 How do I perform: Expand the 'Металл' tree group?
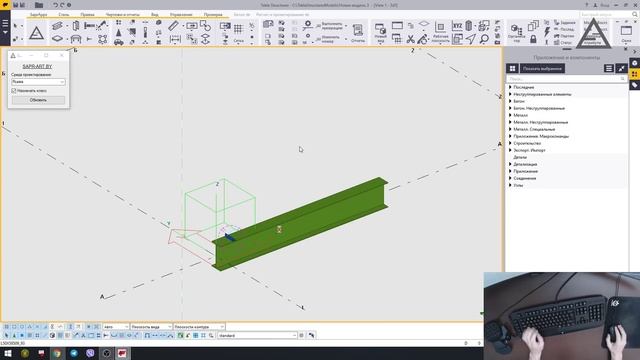(510, 116)
